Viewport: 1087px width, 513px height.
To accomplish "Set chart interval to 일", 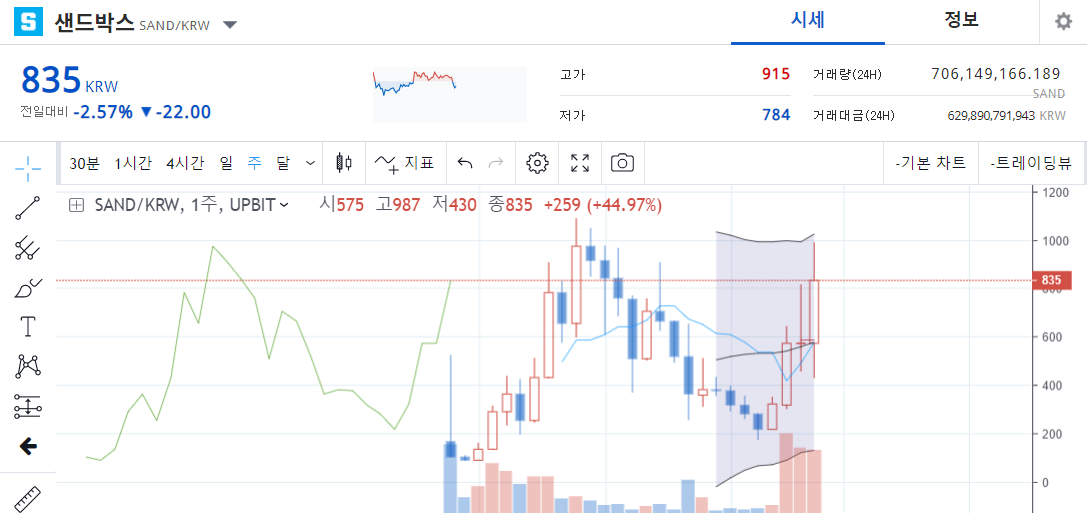I will (x=226, y=164).
